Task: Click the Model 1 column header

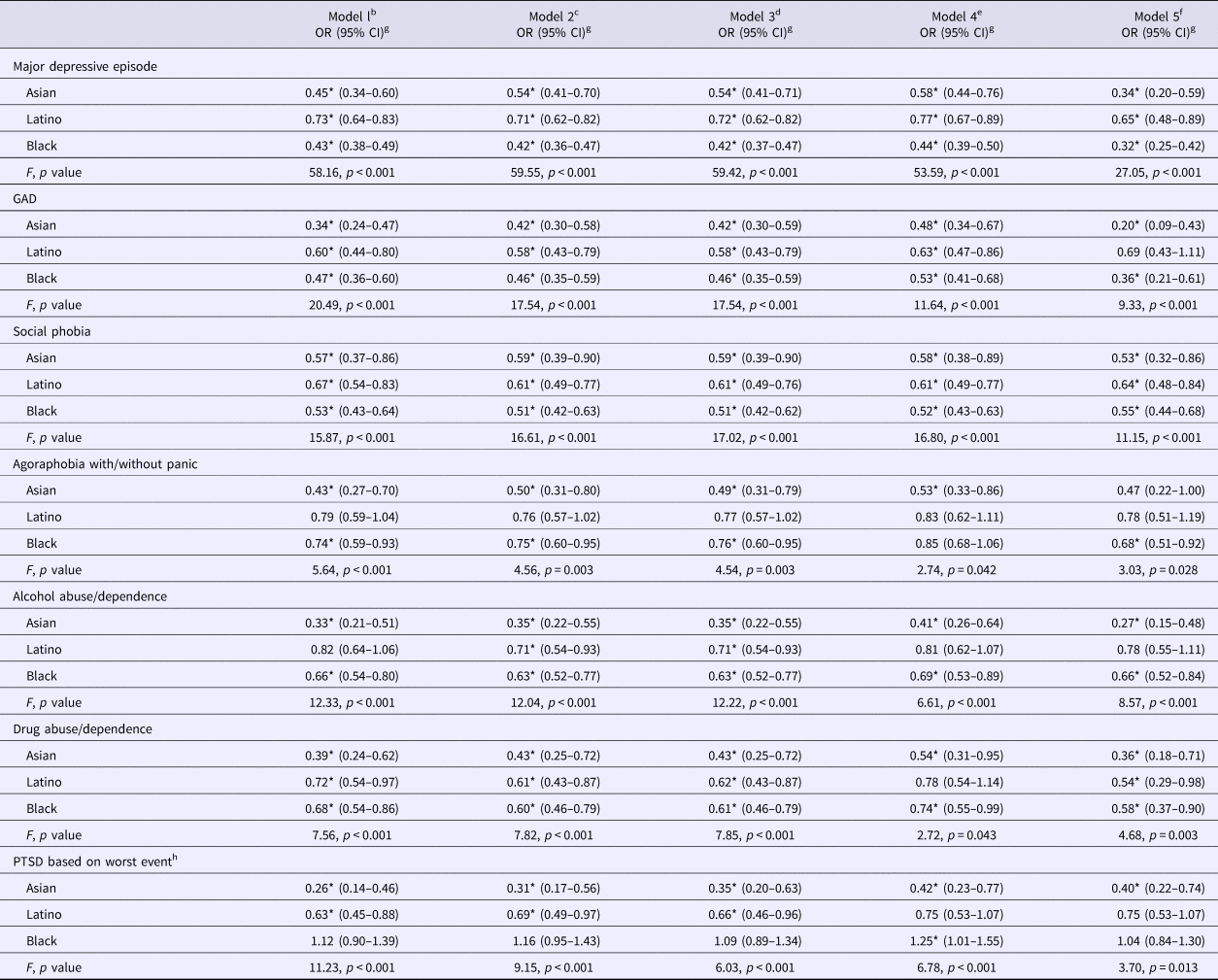Action: (x=352, y=24)
